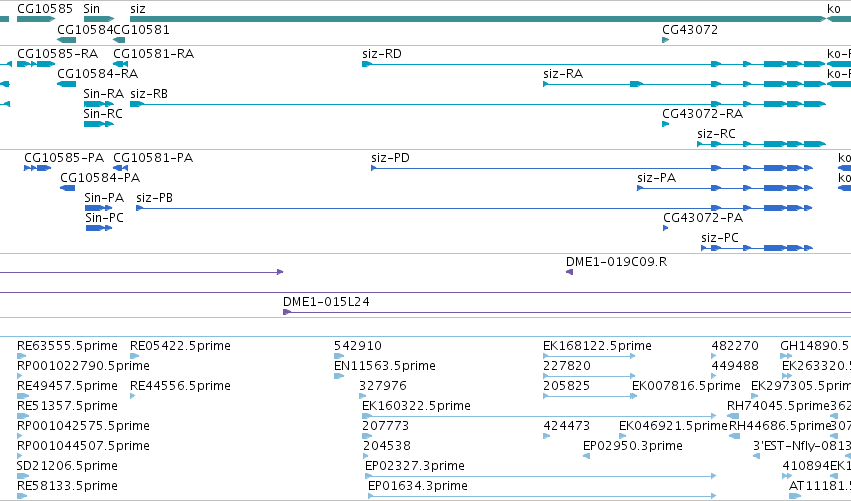Viewport: 851px width, 501px height.
Task: Select the DME1-015L24 clone feature
Action: pos(567,312)
